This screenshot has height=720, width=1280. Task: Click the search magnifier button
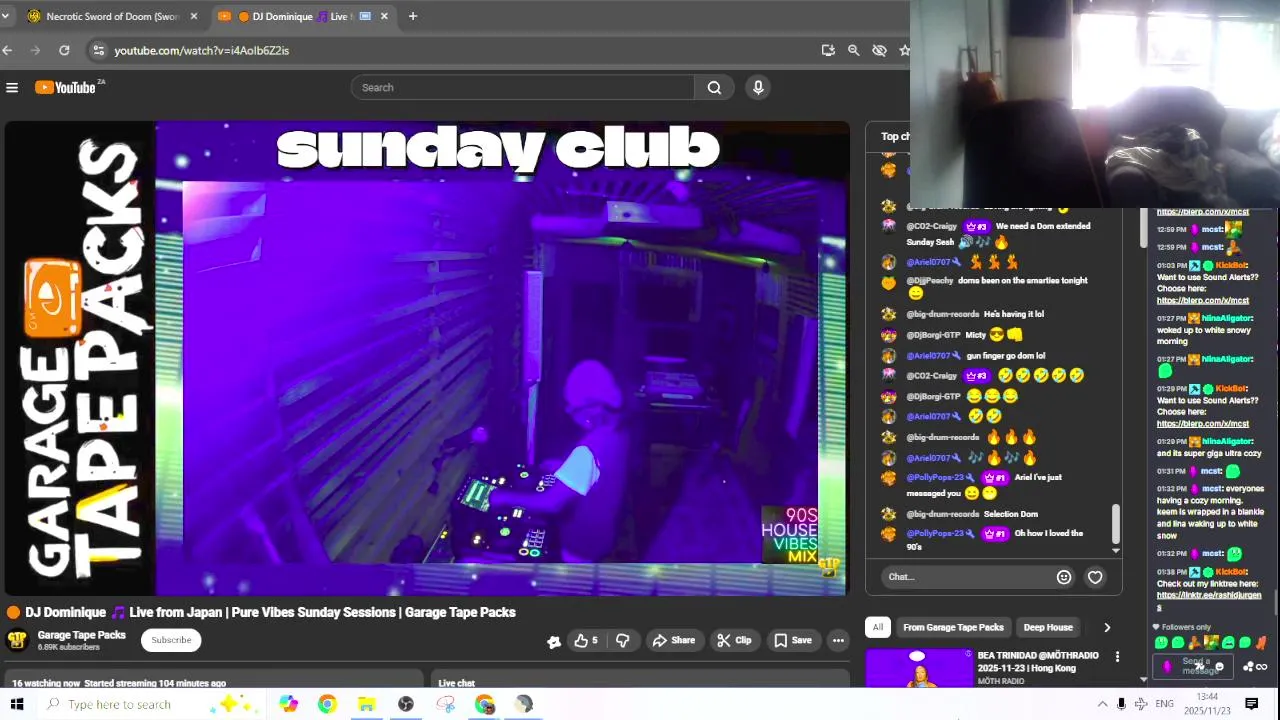point(714,88)
